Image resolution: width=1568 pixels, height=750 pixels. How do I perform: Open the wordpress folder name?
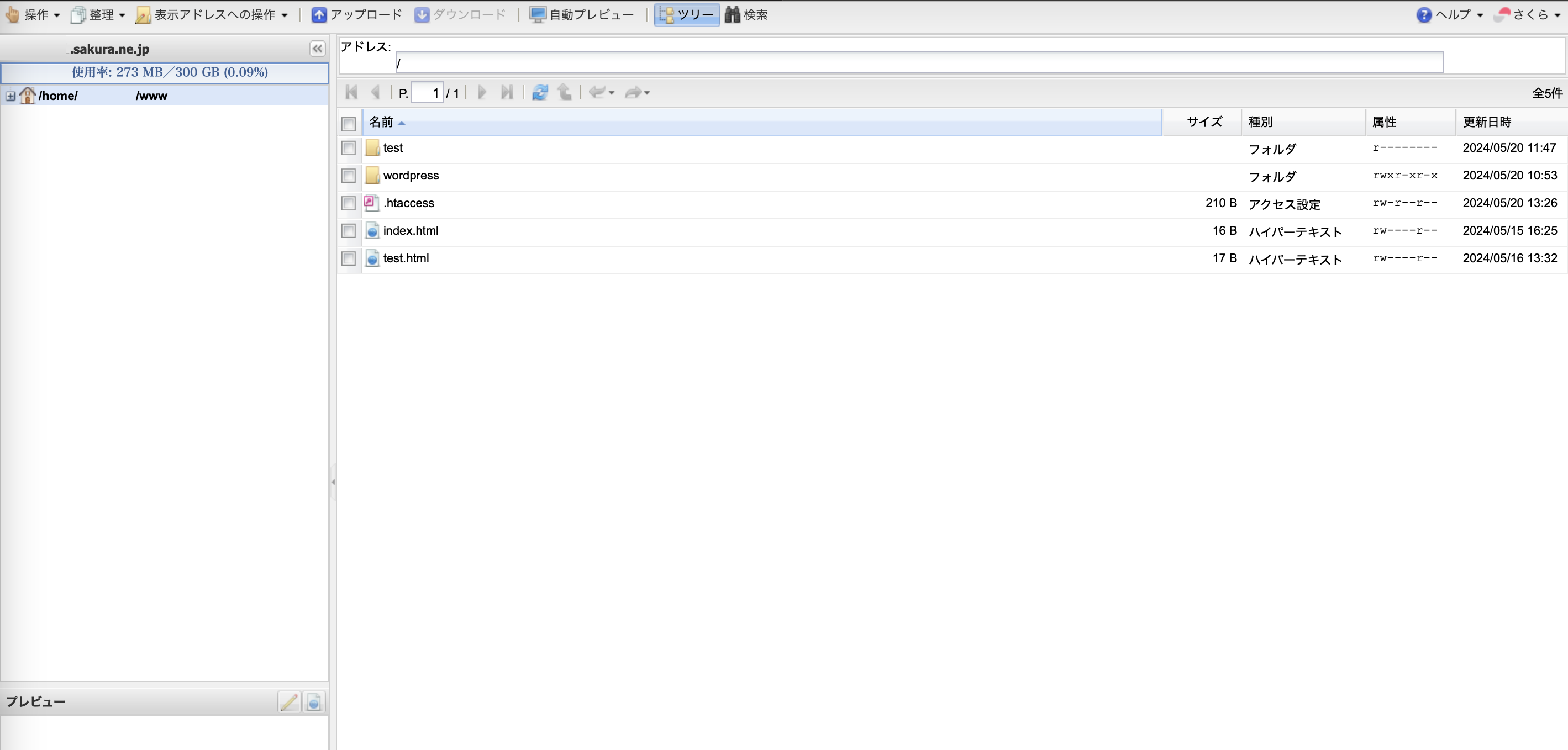pos(411,175)
